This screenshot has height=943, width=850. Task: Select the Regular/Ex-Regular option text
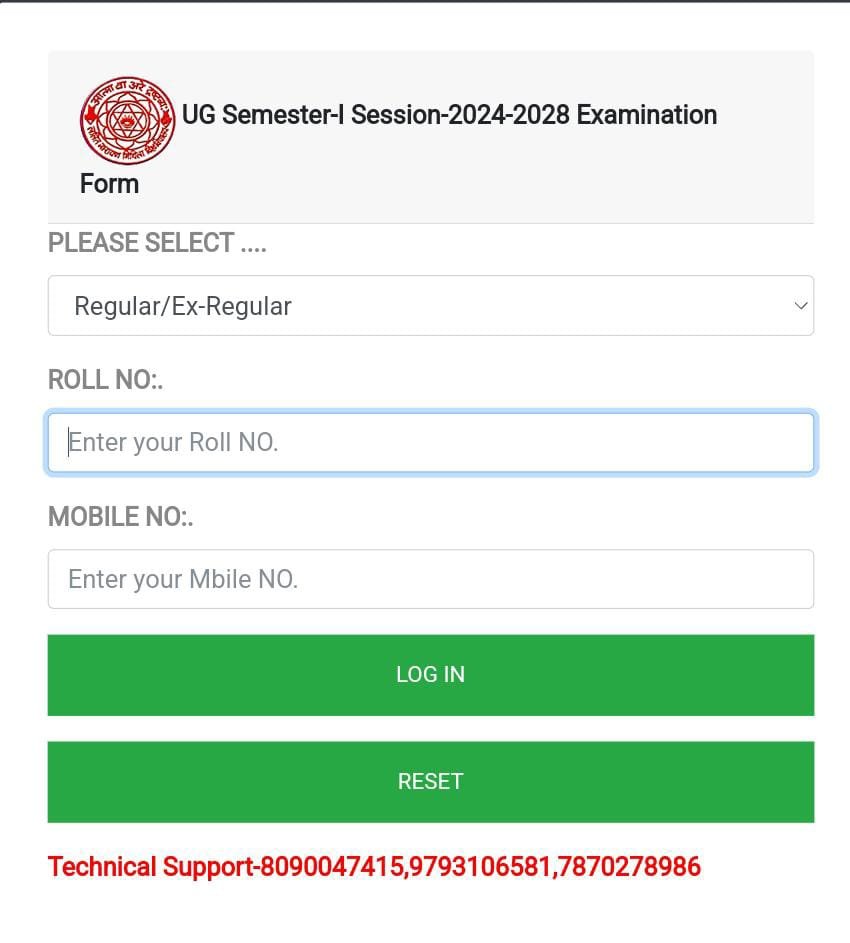coord(183,306)
